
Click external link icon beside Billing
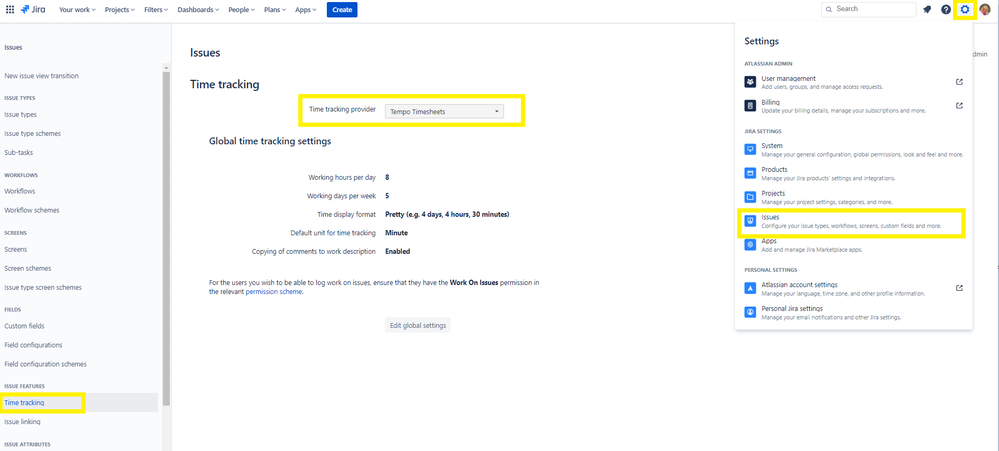(x=959, y=106)
